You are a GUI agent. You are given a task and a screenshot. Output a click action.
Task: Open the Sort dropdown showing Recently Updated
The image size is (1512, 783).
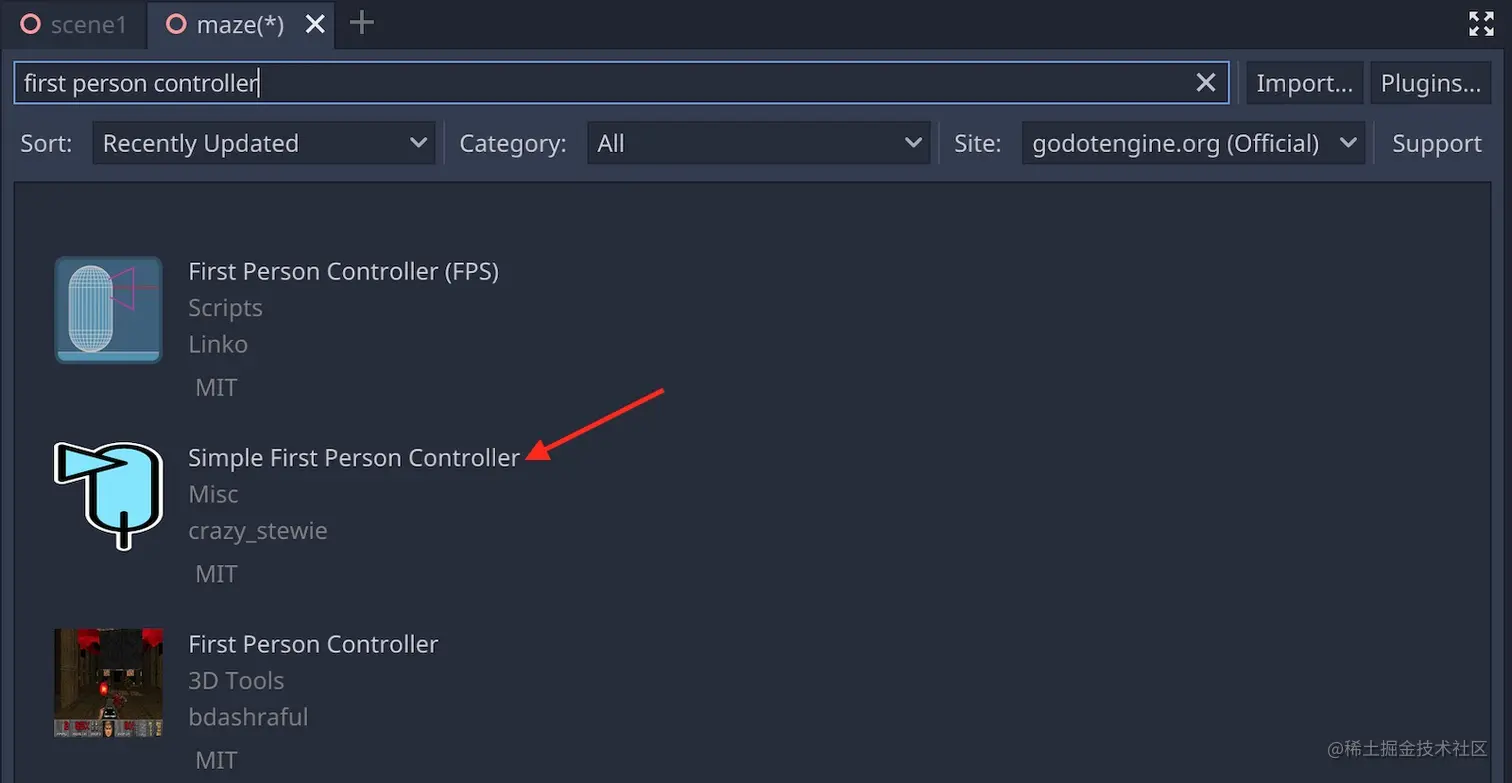pyautogui.click(x=262, y=143)
